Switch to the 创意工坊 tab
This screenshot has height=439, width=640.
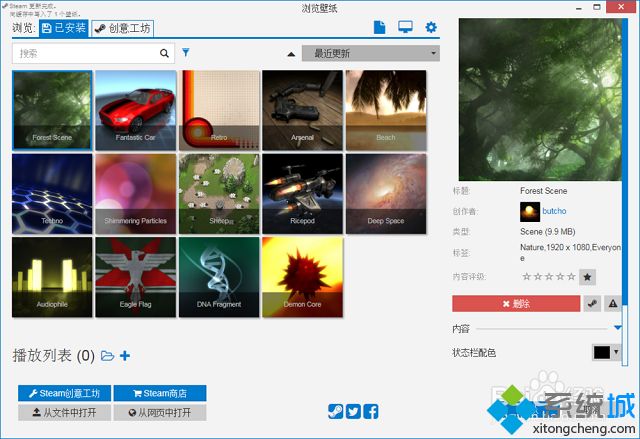[122, 28]
